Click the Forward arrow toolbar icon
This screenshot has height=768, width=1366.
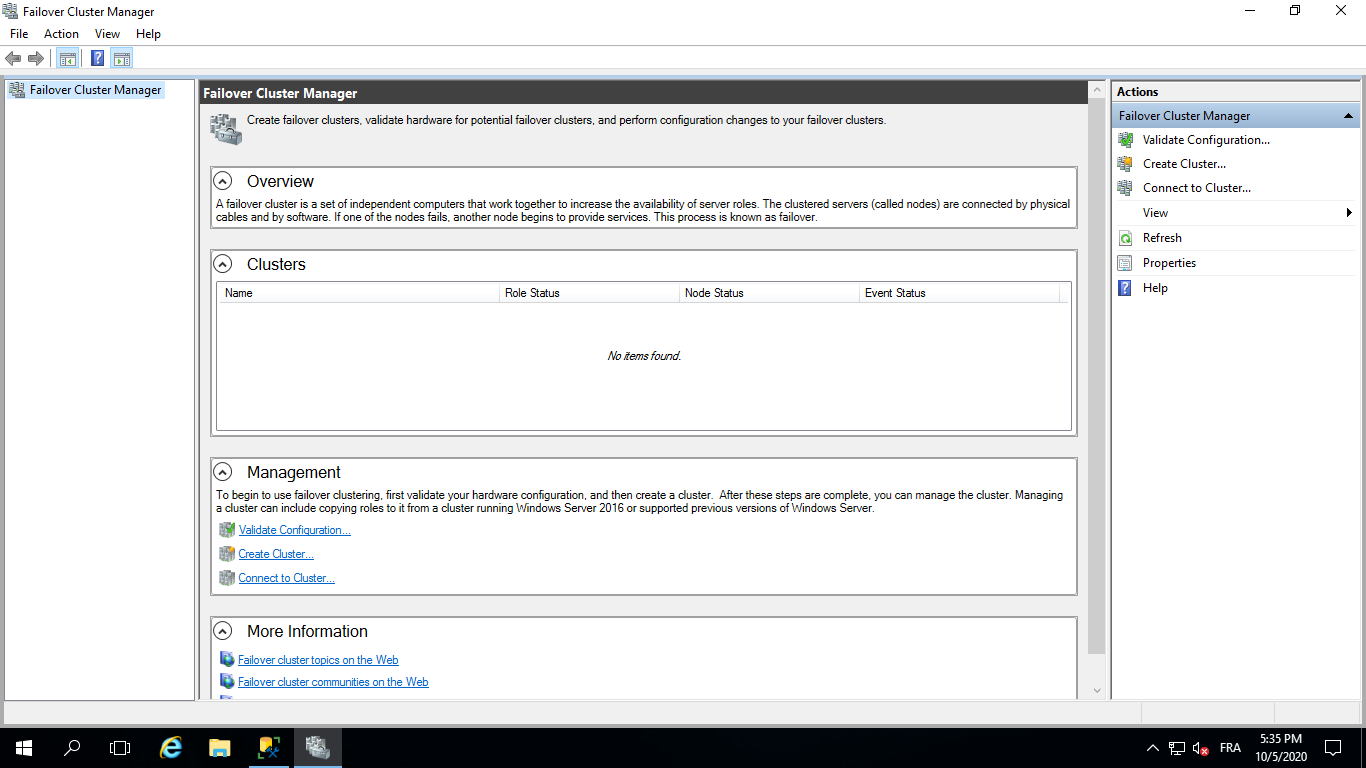(36, 58)
